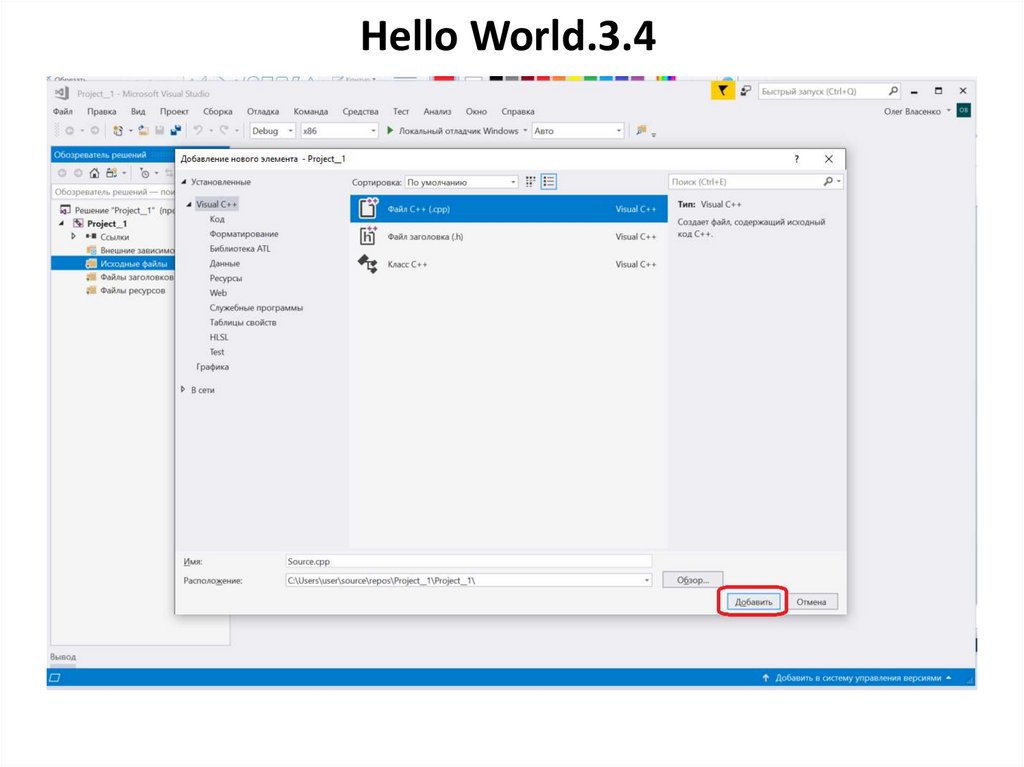Select Файлы ресурсов folder in Solution Explorer

coord(133,291)
